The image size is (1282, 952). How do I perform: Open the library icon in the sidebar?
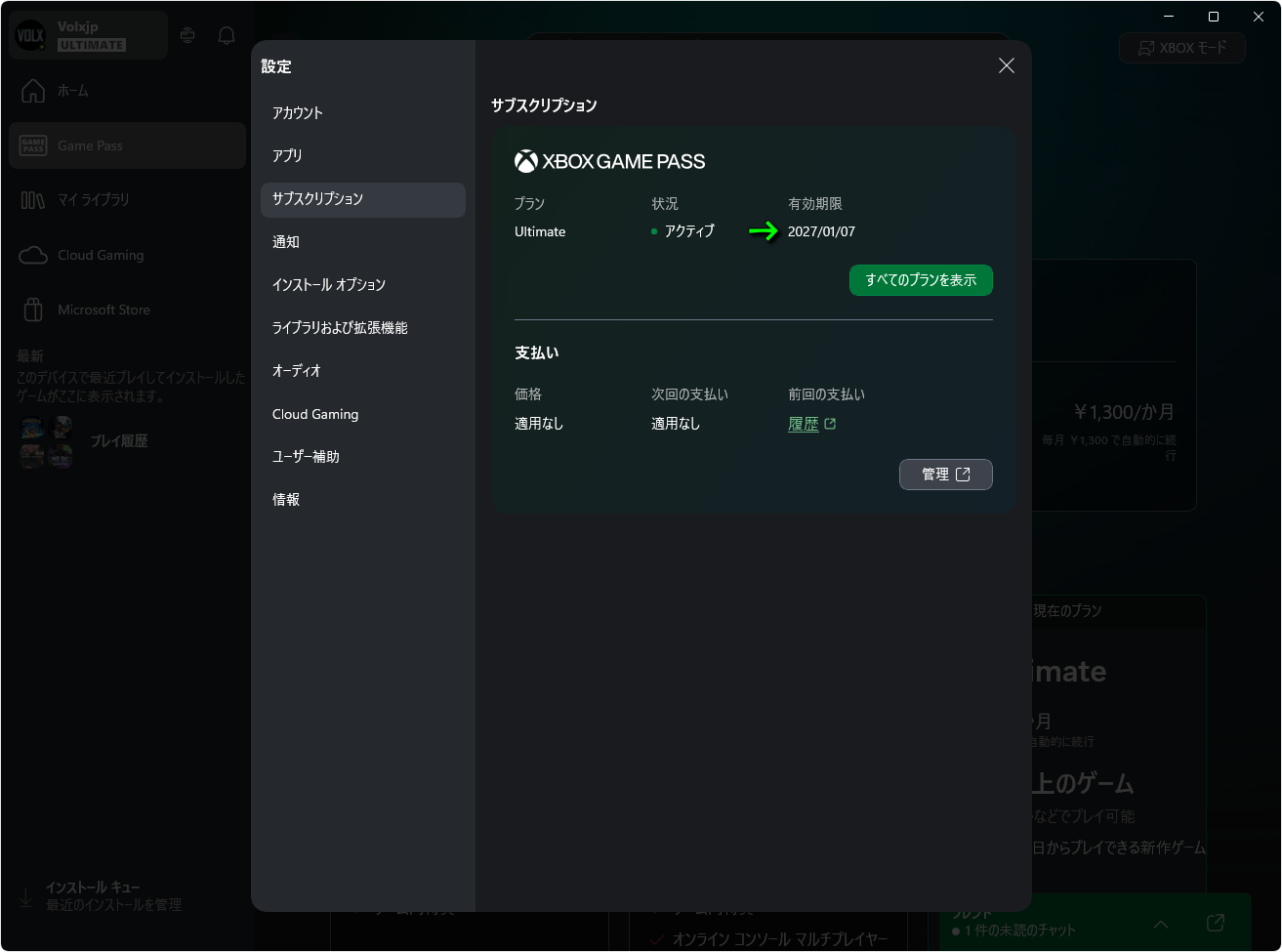click(x=33, y=200)
